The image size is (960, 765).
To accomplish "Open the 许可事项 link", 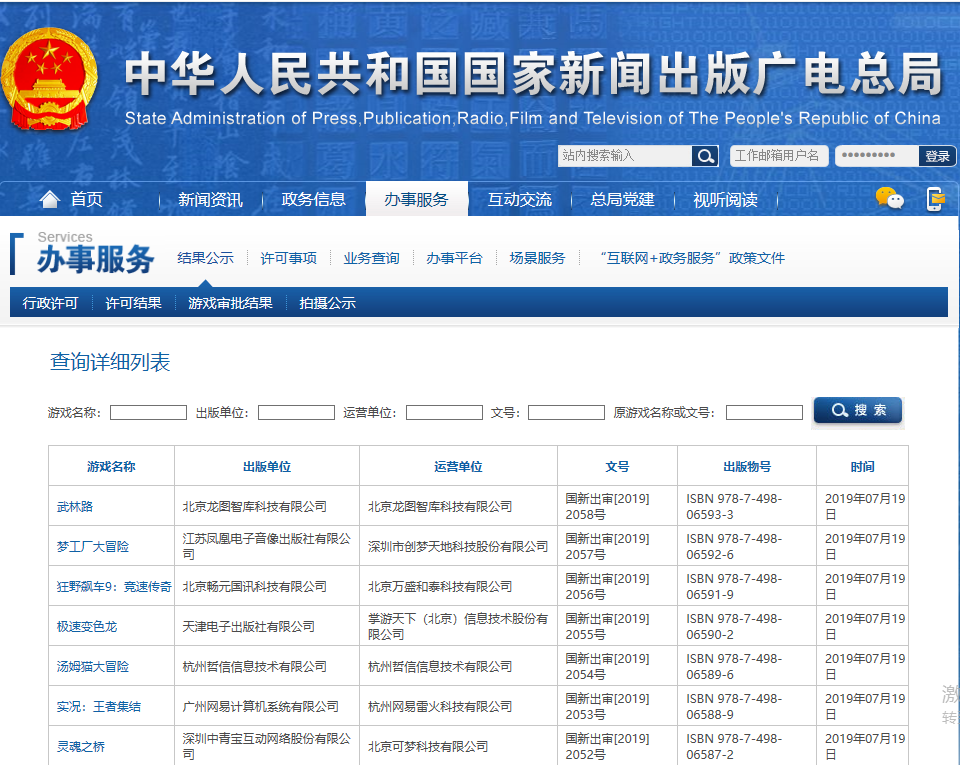I will [288, 258].
